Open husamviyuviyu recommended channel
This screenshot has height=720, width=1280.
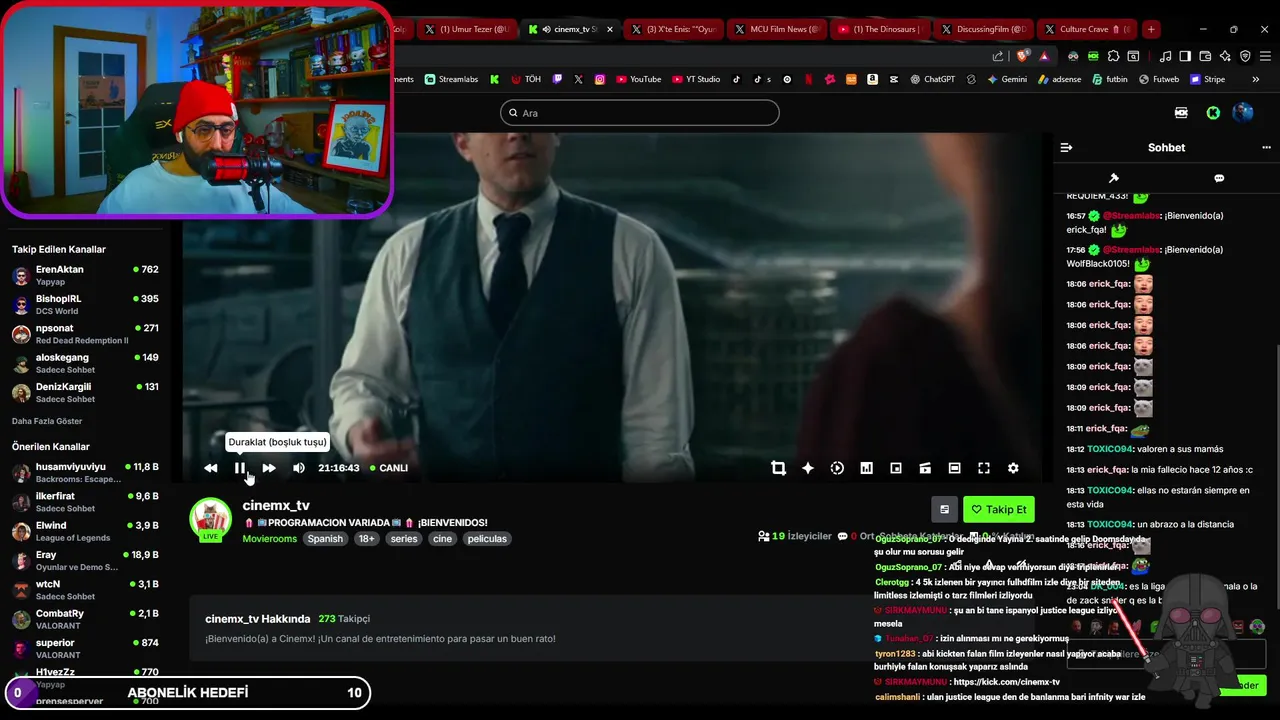click(85, 472)
